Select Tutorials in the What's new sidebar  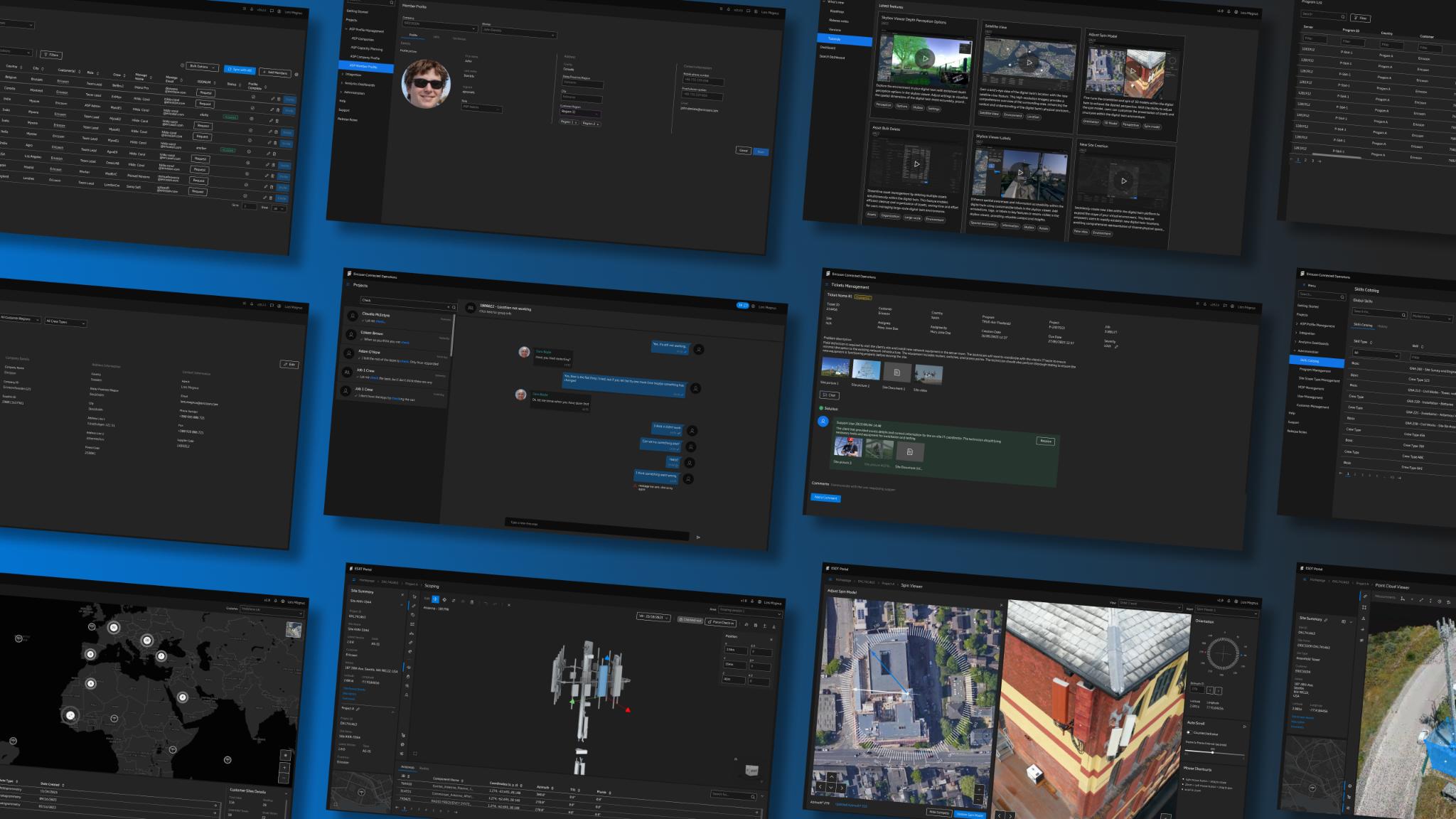point(845,40)
